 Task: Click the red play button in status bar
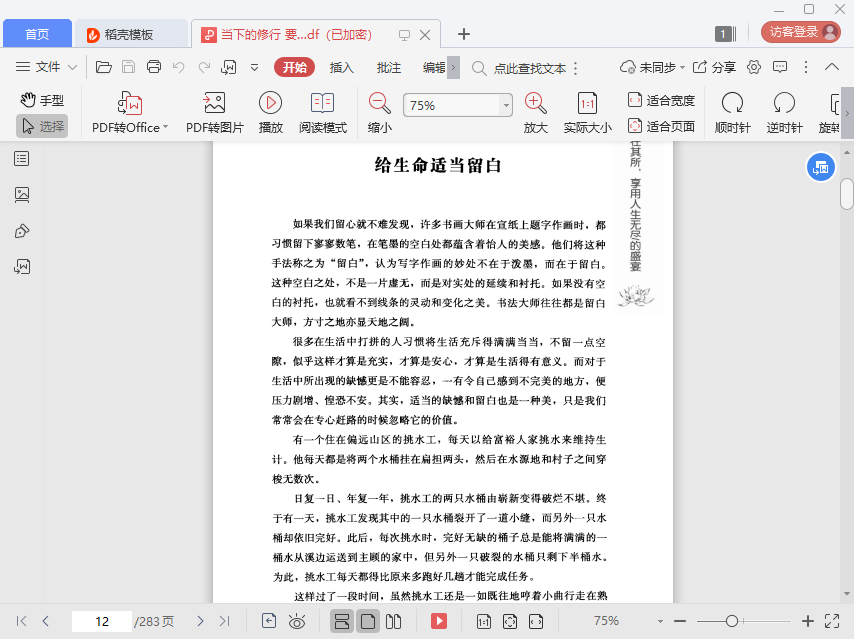tap(439, 621)
